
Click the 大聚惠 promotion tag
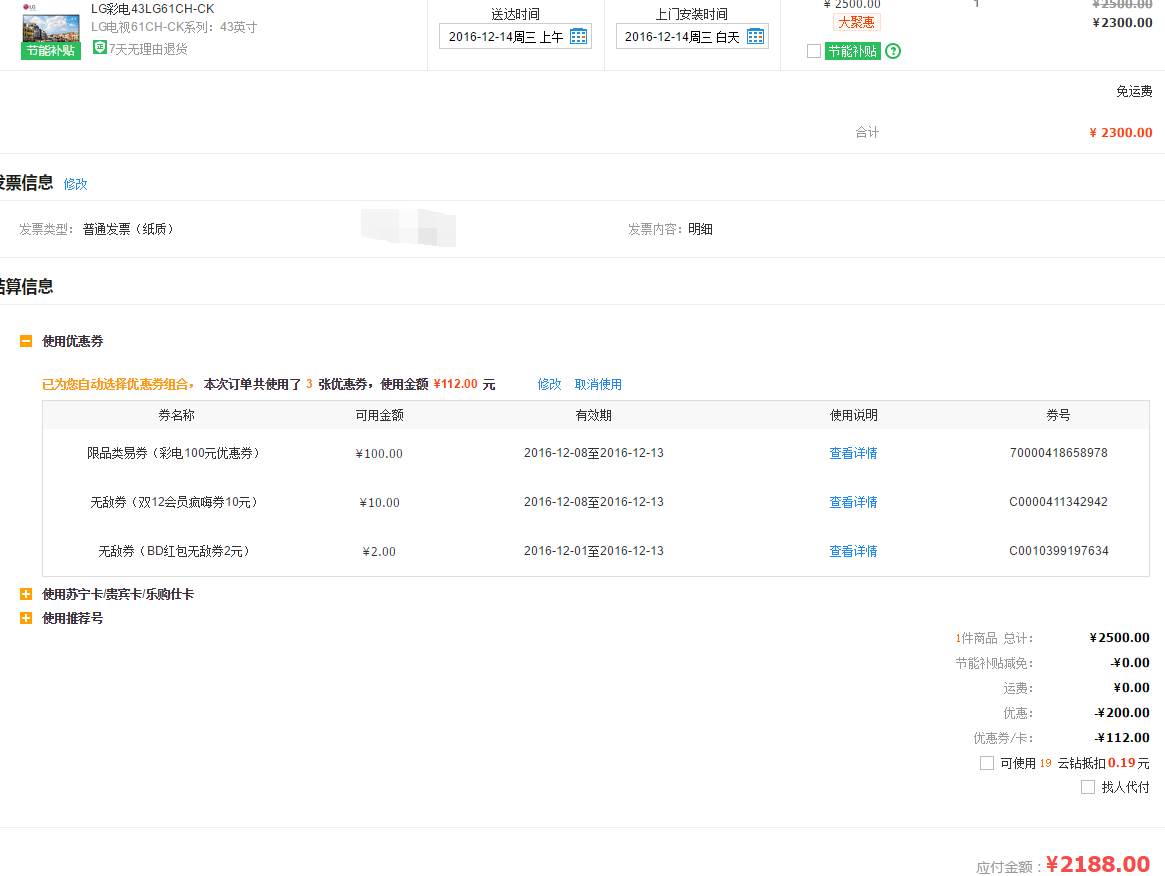tap(857, 22)
